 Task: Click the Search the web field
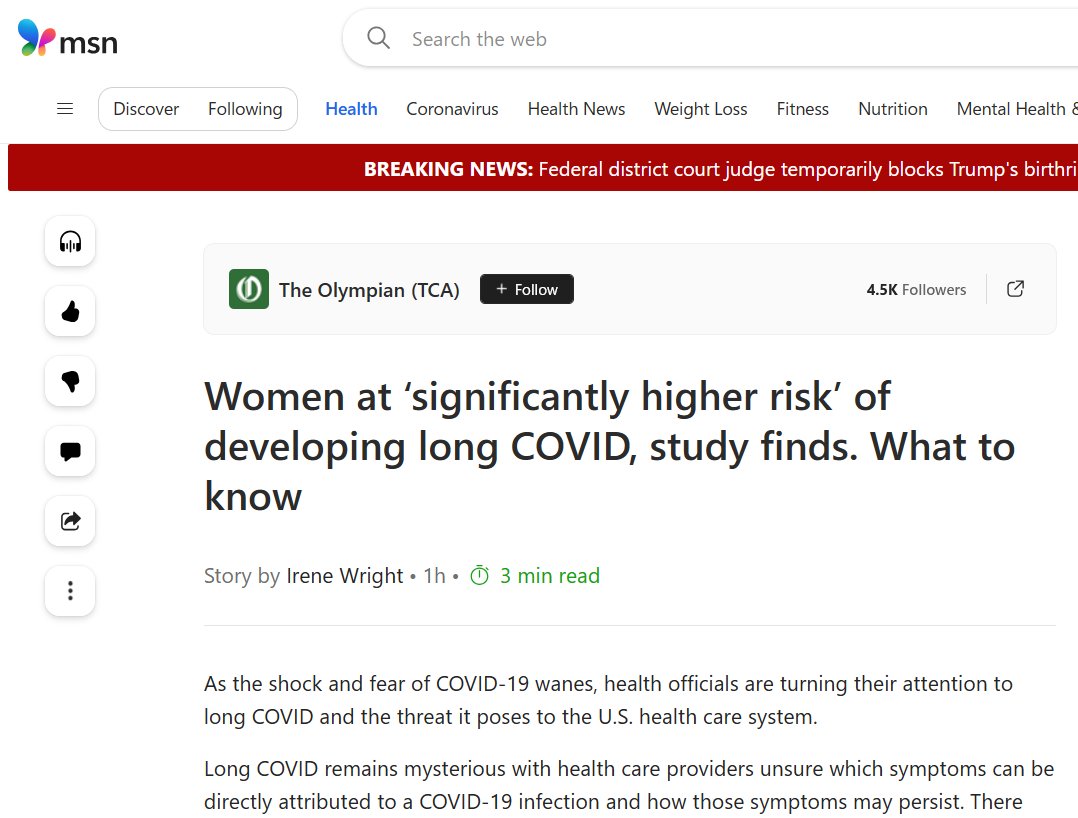pos(700,39)
